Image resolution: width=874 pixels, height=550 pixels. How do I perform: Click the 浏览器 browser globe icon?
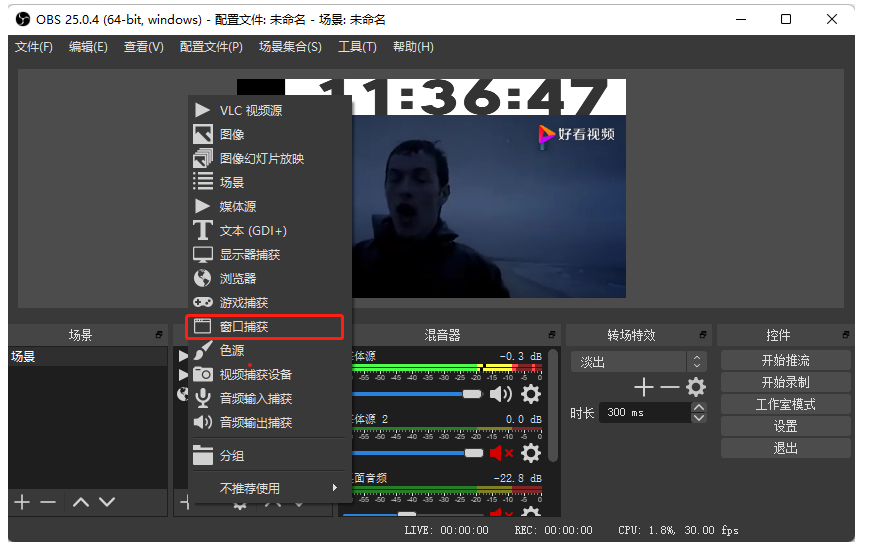203,279
